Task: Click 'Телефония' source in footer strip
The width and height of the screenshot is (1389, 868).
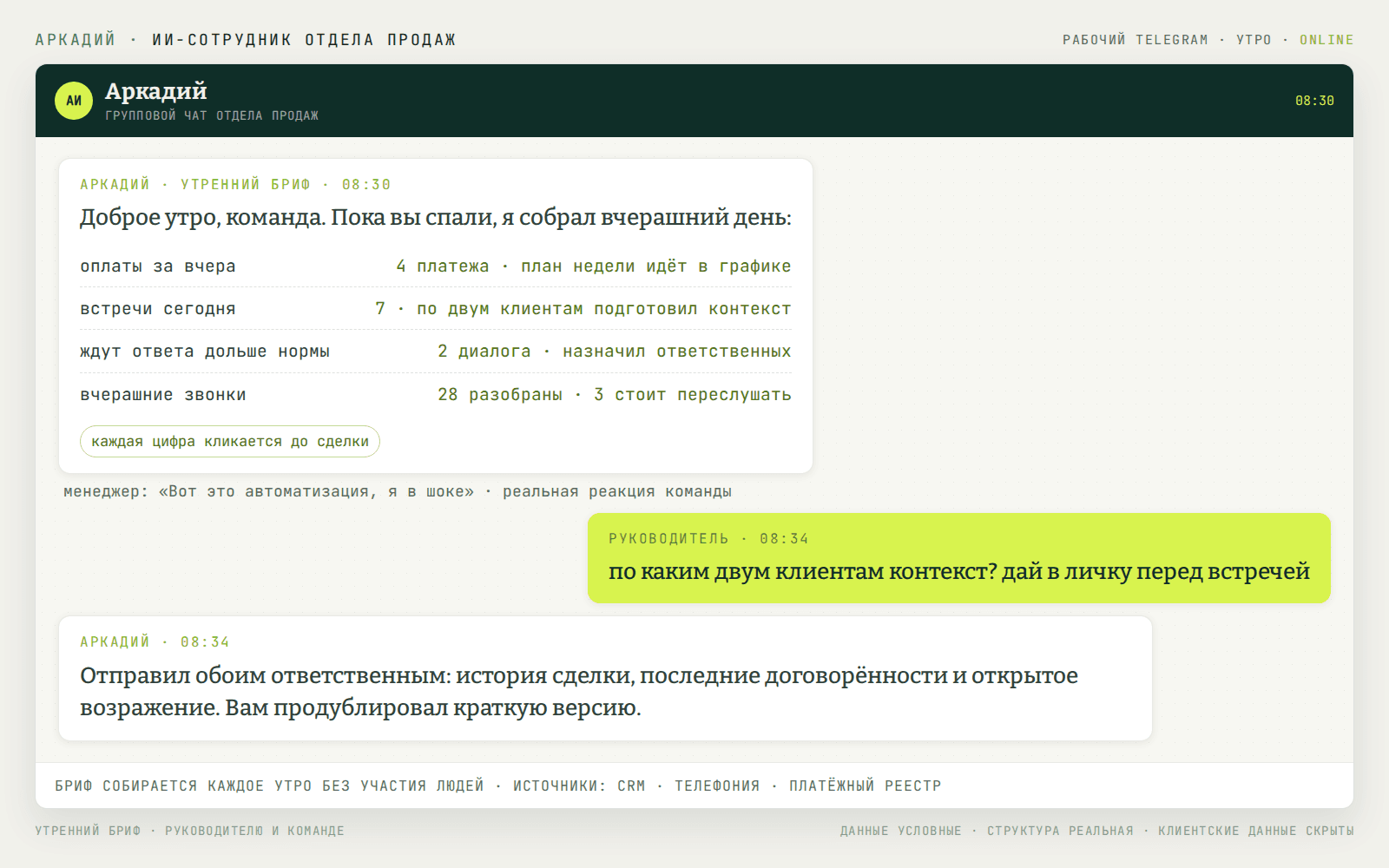Action: [717, 786]
